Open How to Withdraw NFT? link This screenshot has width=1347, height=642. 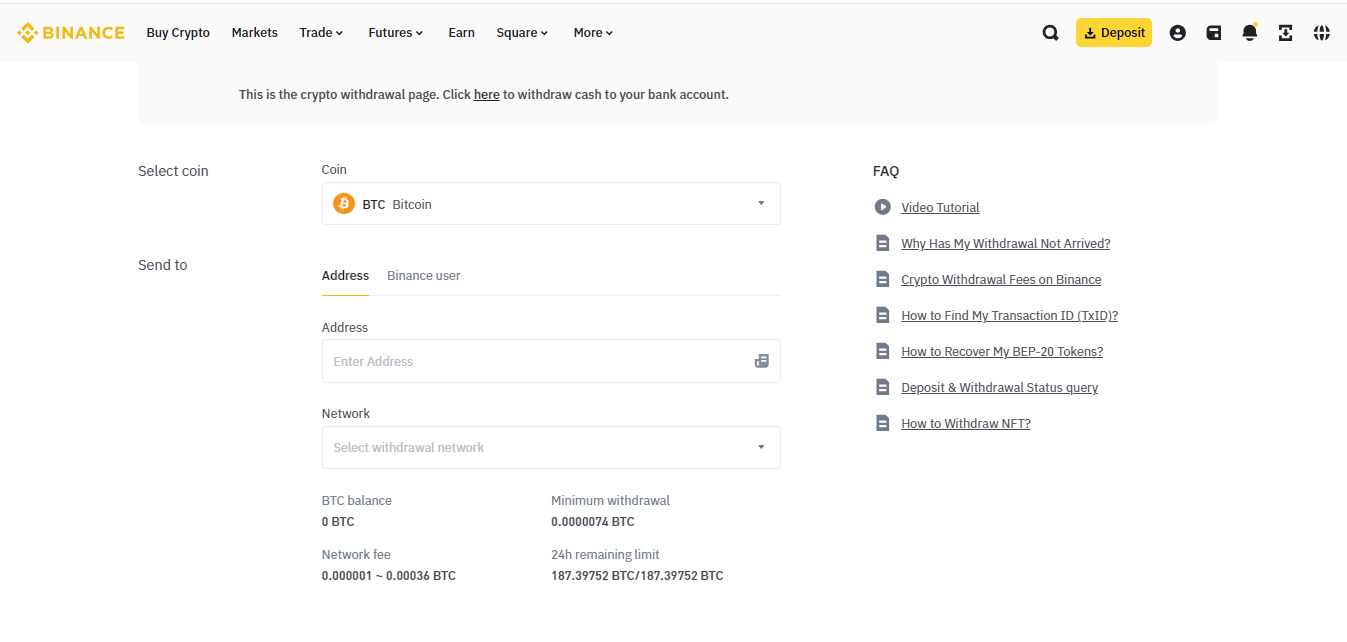[x=965, y=424]
